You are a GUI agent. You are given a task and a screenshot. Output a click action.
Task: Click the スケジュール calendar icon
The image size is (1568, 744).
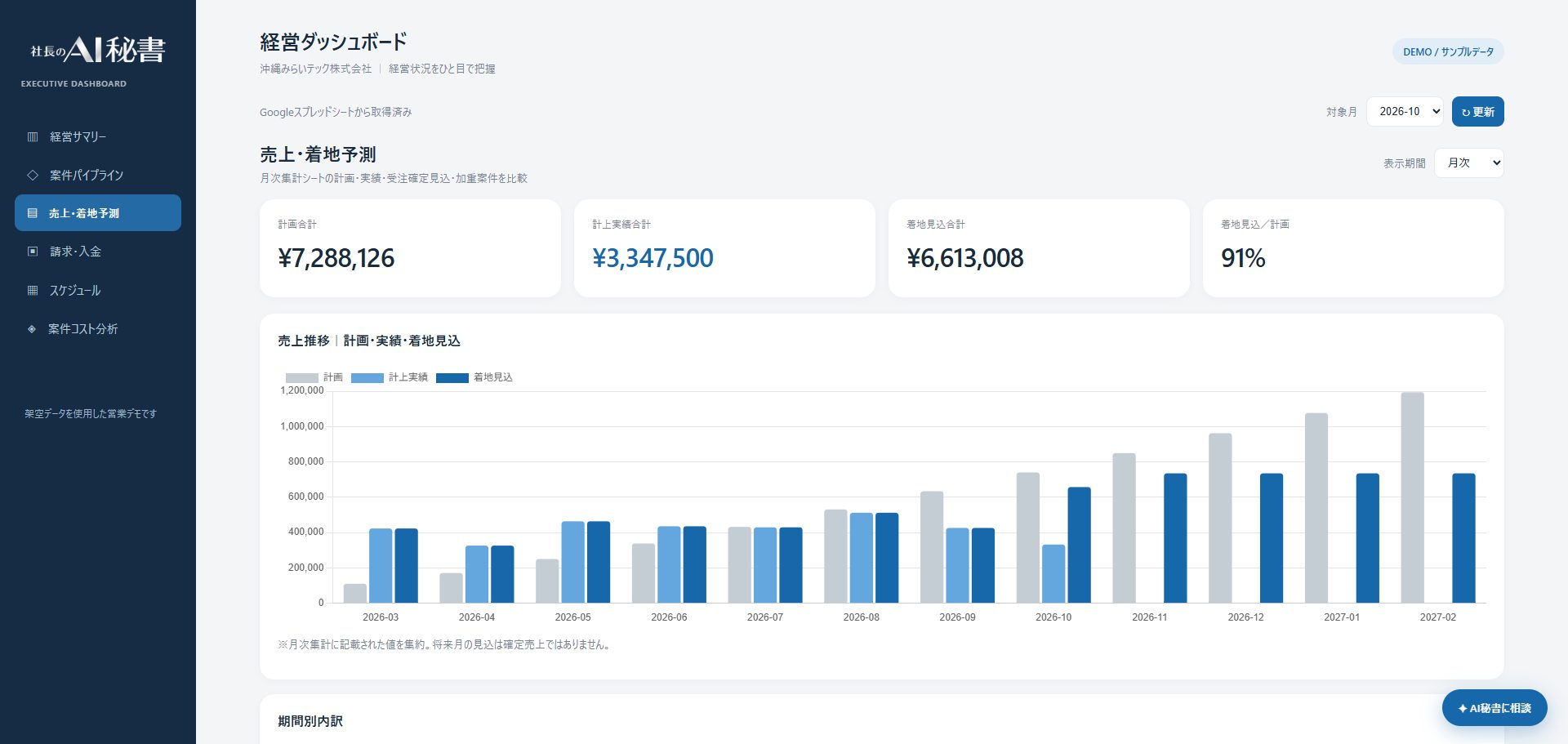(x=33, y=290)
